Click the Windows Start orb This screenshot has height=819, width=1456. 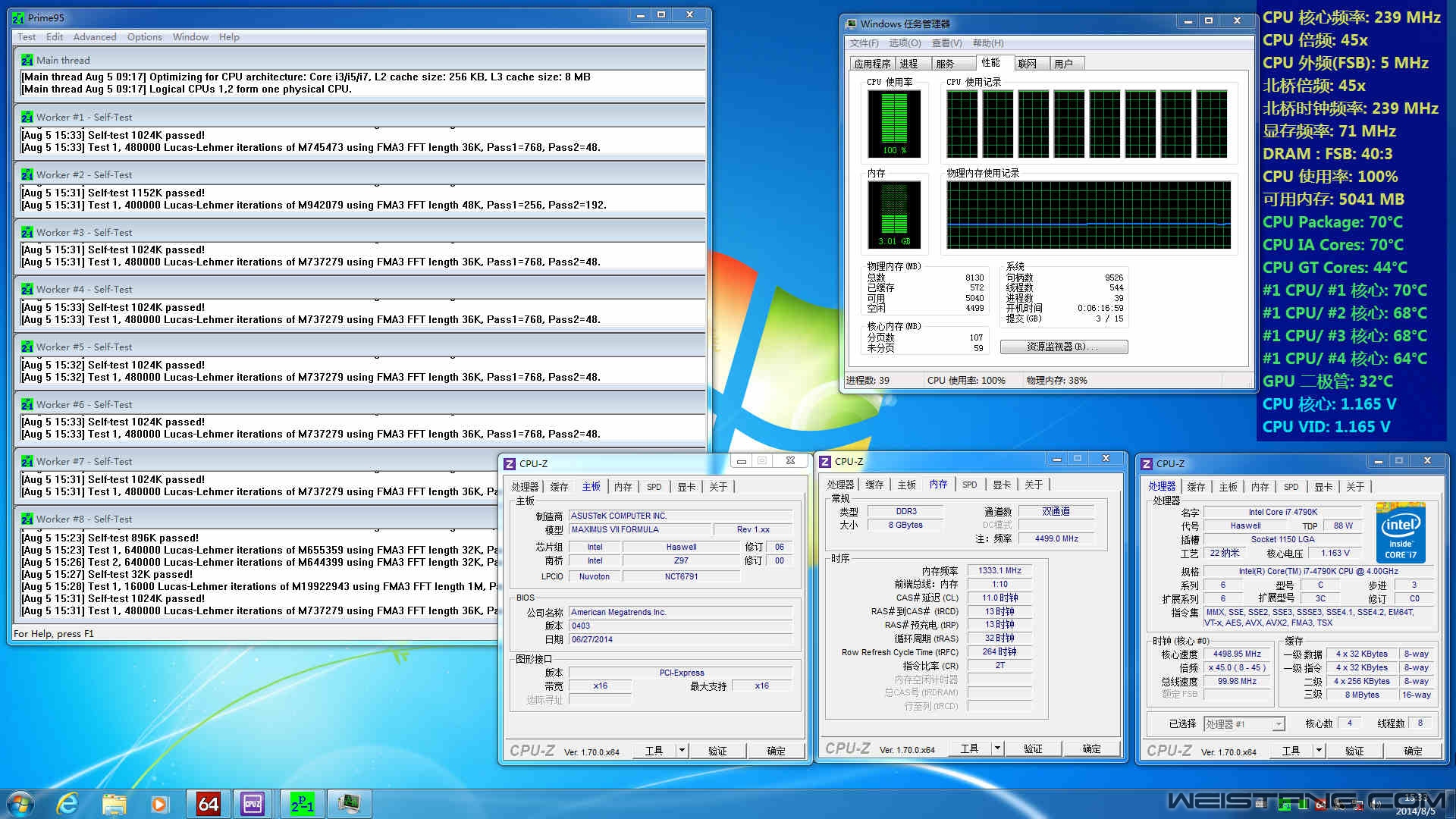tap(20, 803)
